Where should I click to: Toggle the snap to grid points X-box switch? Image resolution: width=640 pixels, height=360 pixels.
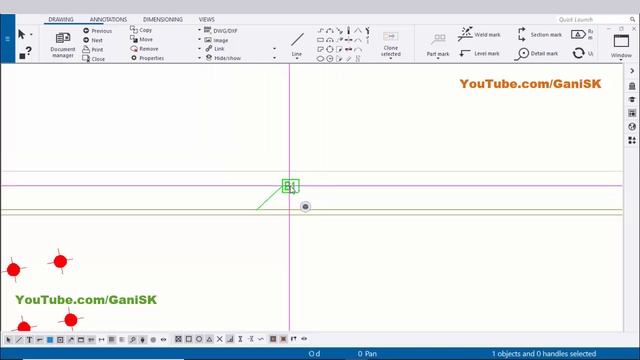(x=178, y=339)
